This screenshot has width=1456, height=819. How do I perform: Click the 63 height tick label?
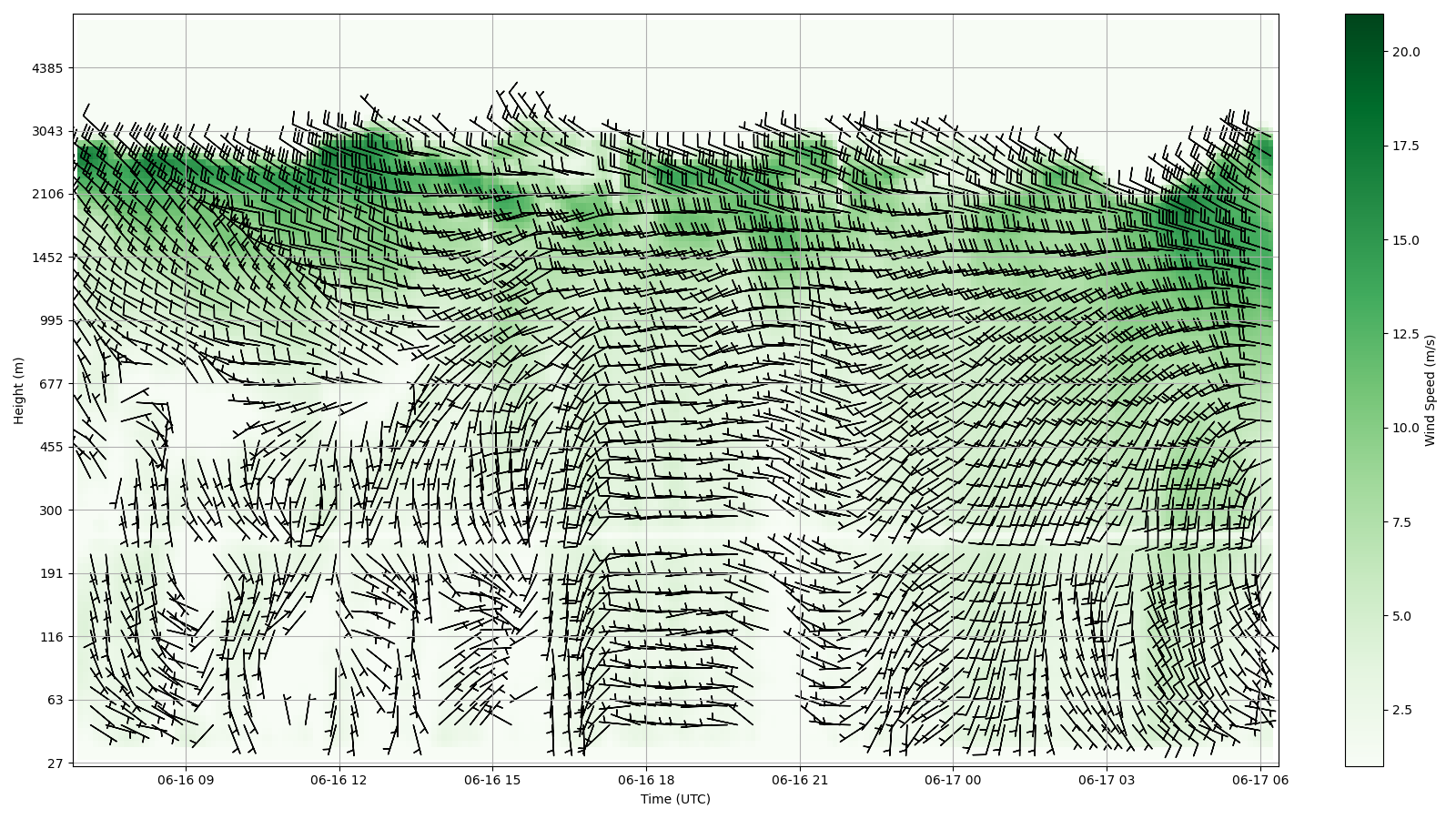pyautogui.click(x=55, y=700)
